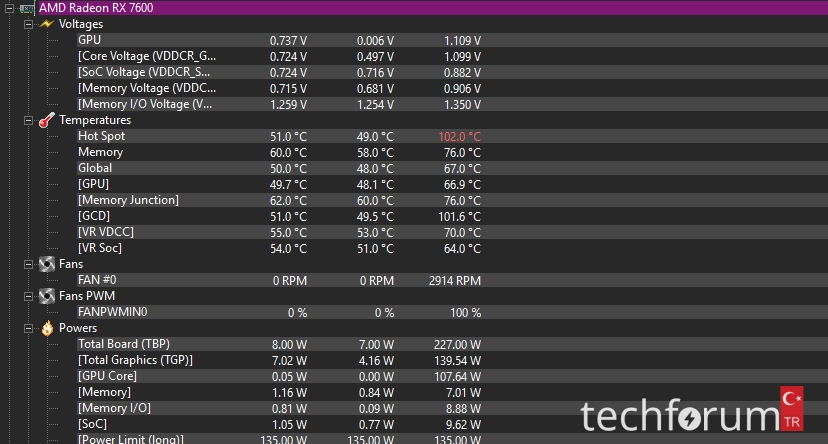
Task: Select the [Memory Junction] row
Action: [x=452, y=200]
